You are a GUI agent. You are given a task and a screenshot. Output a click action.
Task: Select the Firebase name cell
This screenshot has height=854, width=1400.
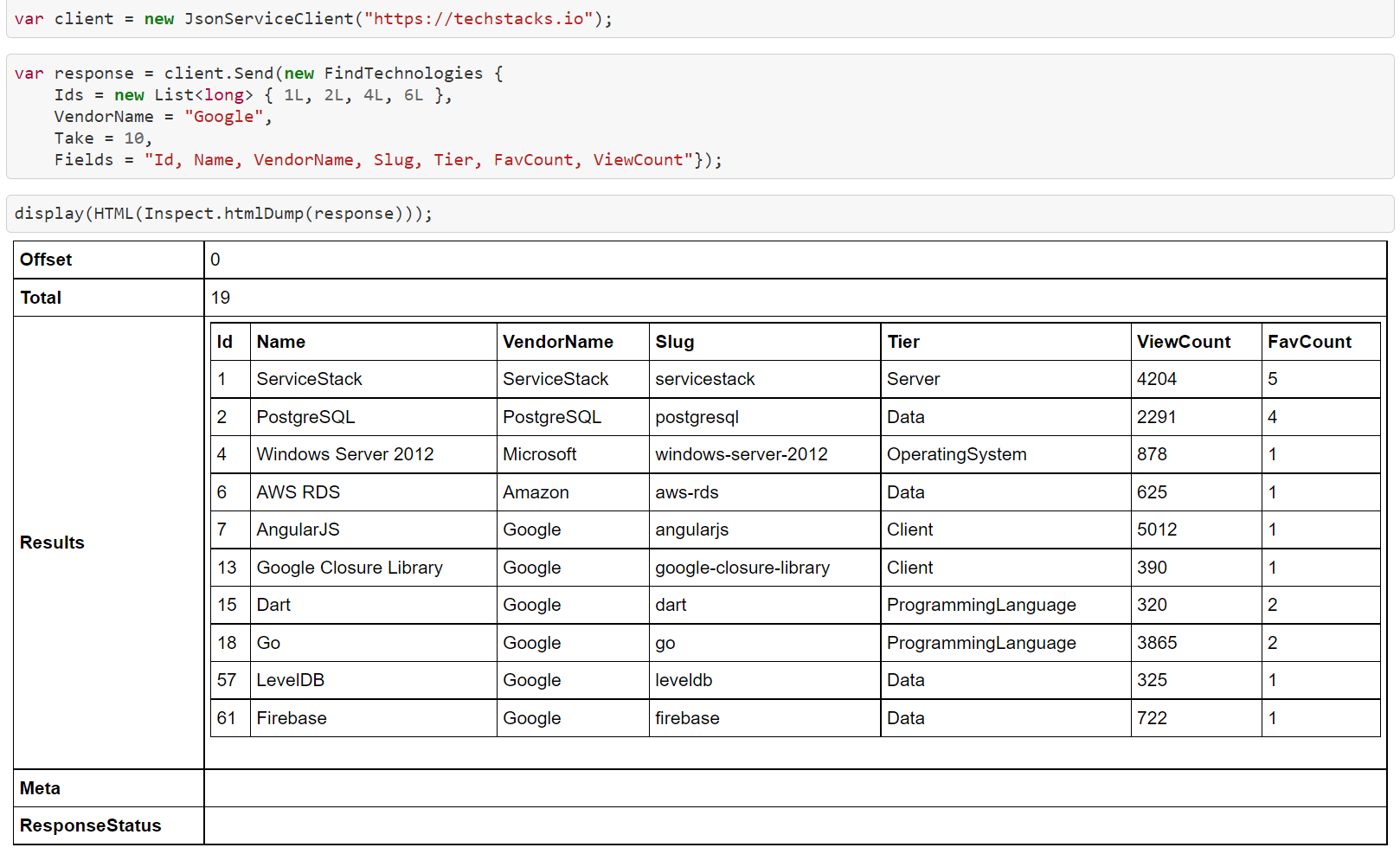374,718
